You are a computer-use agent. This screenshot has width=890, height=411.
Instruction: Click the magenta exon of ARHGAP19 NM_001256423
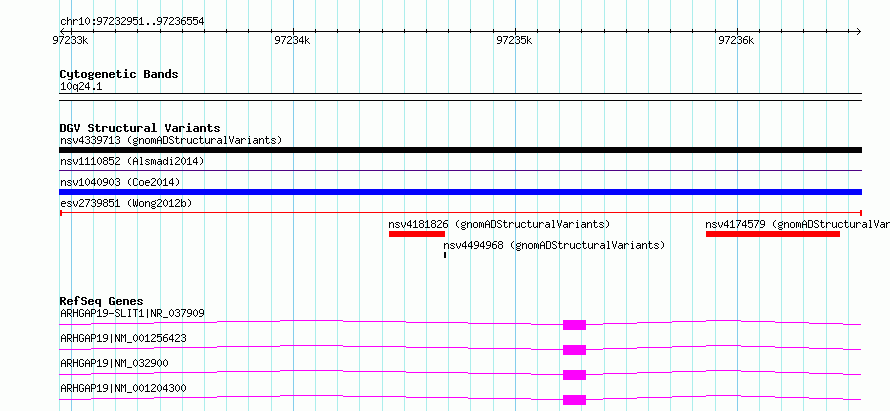[x=574, y=350]
